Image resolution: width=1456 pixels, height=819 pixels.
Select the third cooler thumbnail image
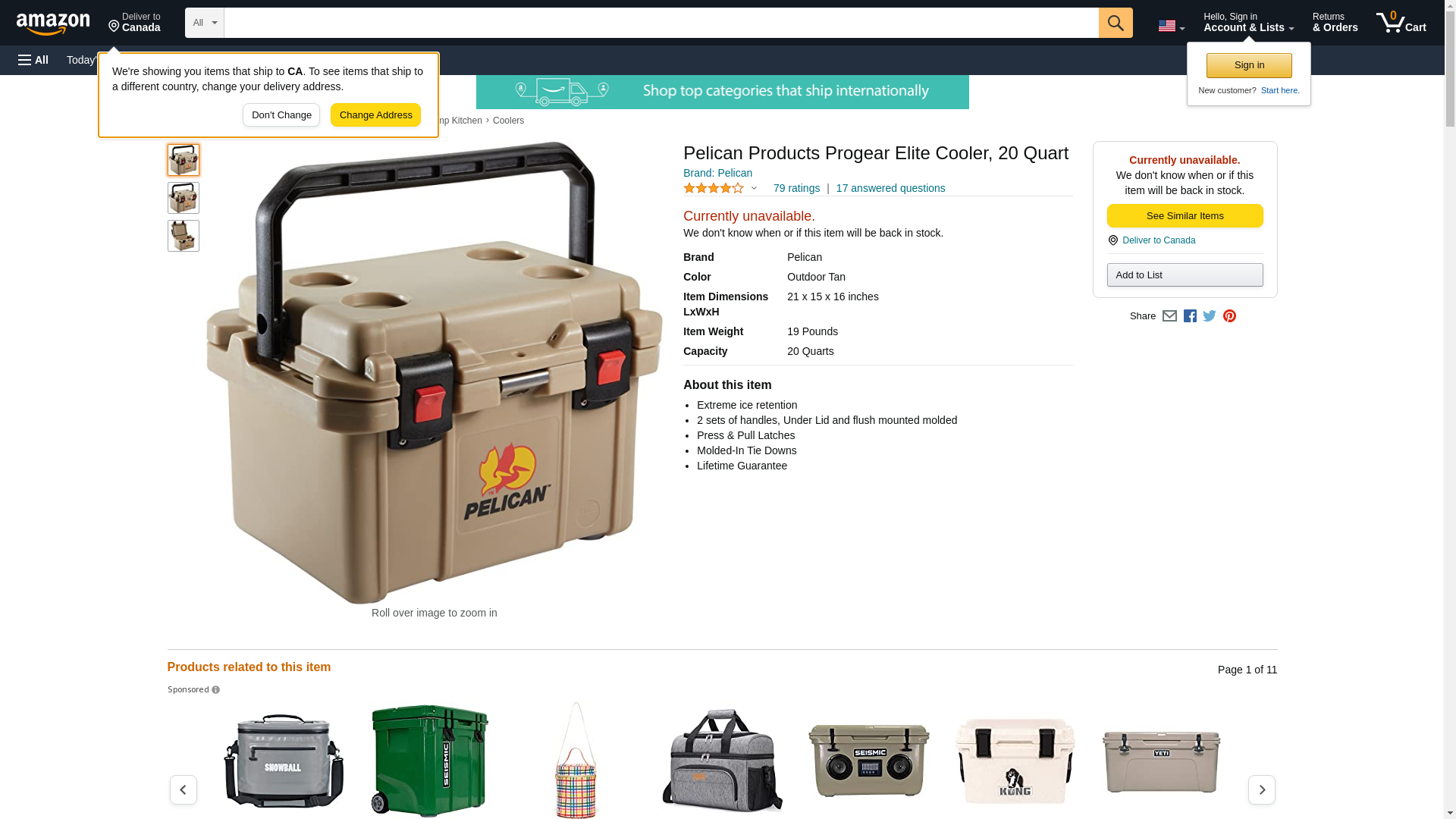point(184,236)
